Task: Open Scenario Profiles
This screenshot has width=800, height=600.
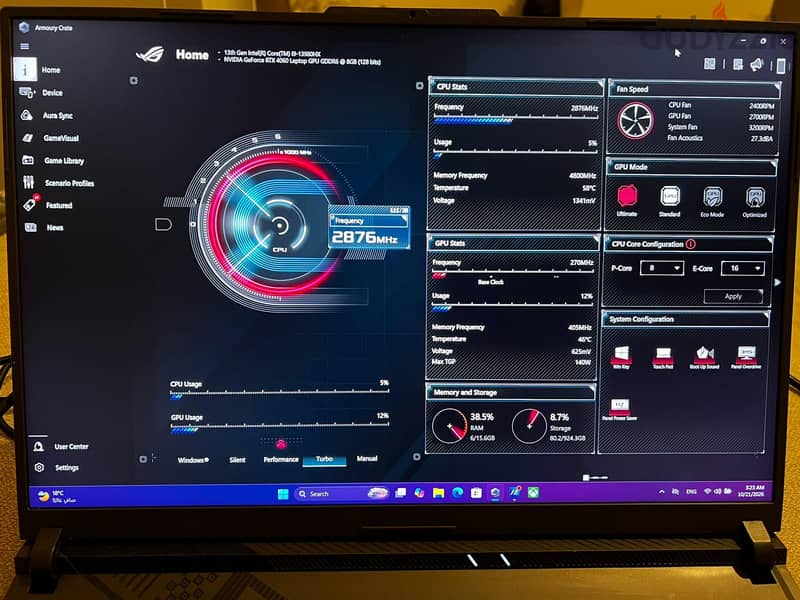Action: point(58,183)
